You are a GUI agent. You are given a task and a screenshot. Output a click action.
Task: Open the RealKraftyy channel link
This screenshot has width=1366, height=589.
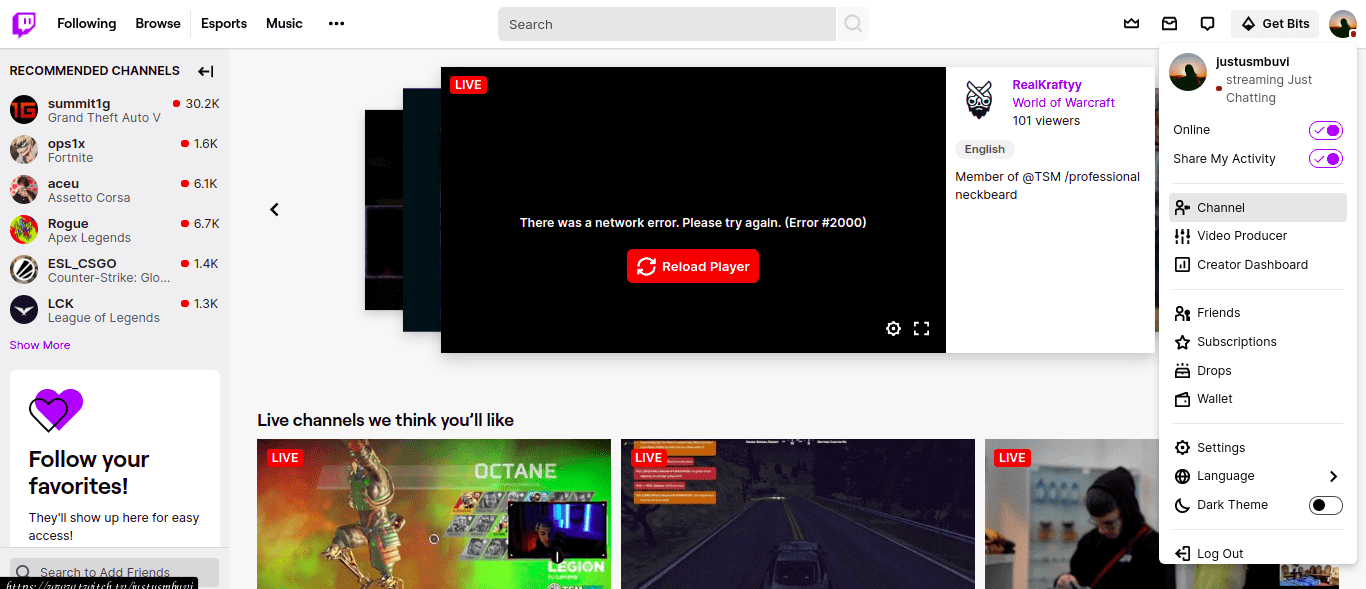click(x=1047, y=85)
